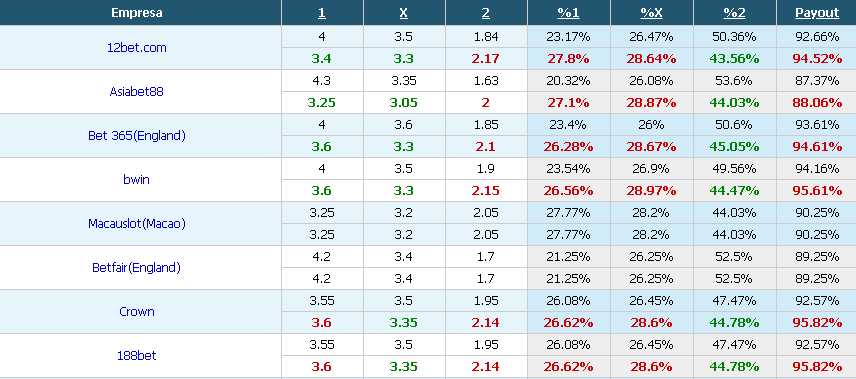Image resolution: width=856 pixels, height=379 pixels.
Task: Click Bet 365 current draw percentage 28.67%
Action: pyautogui.click(x=651, y=147)
